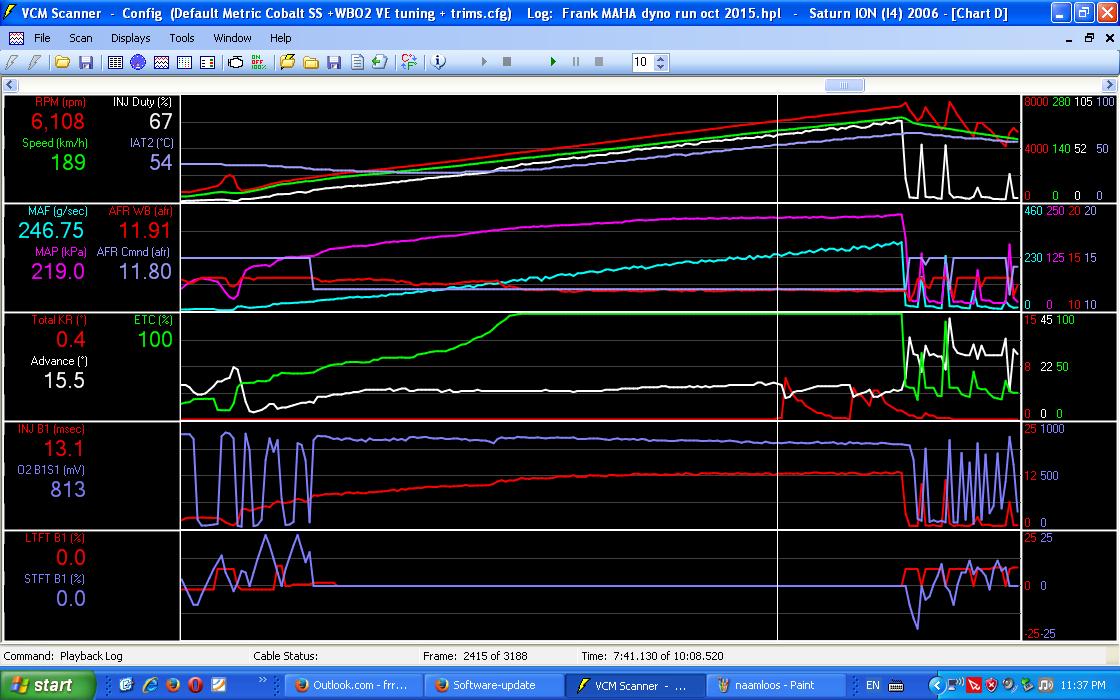Screen dimensions: 1120x700
Task: Switch to the Outlook.com Firefox taskbar button
Action: point(354,685)
